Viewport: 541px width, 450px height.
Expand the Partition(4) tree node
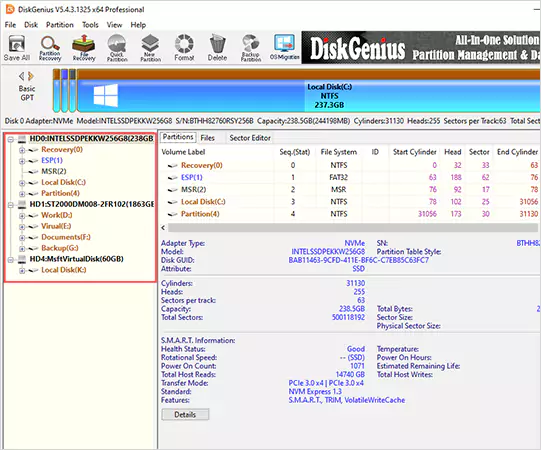coord(22,194)
